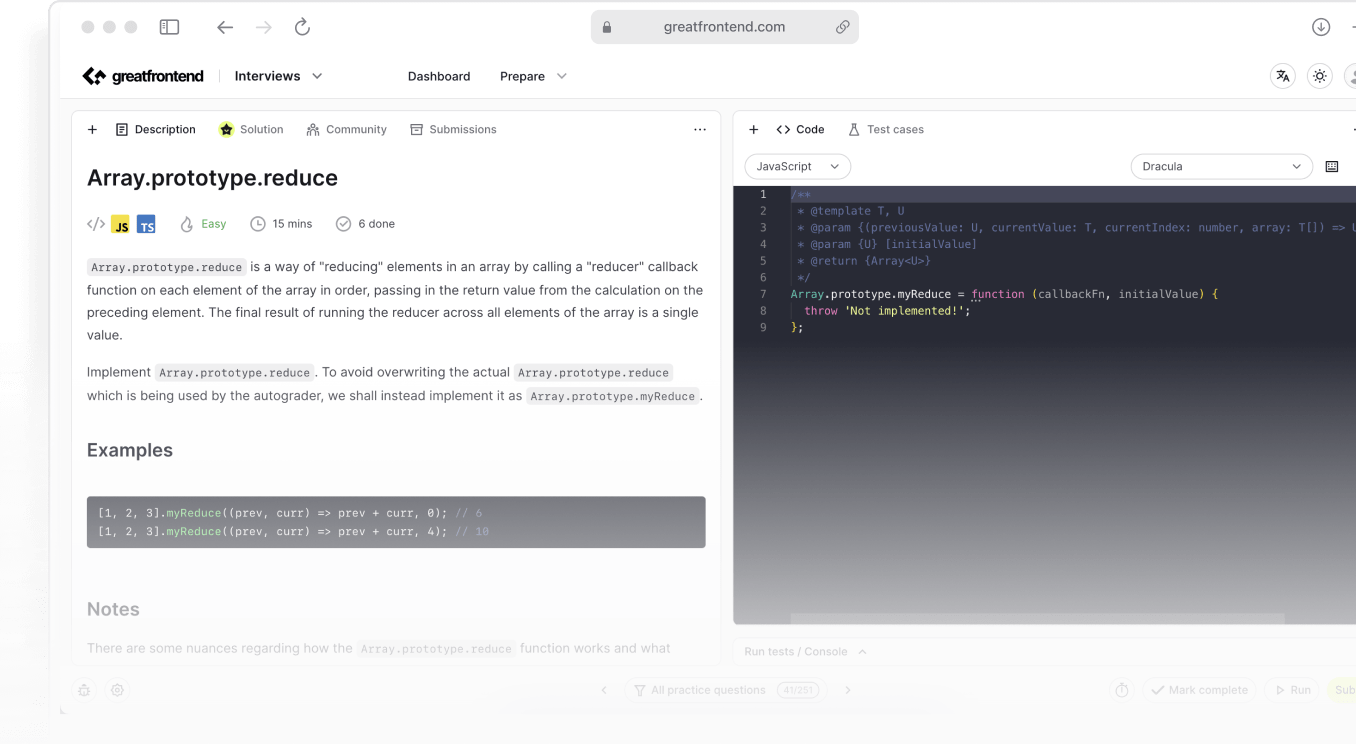The height and width of the screenshot is (744, 1356).
Task: Click the address bar URL field
Action: click(x=724, y=27)
